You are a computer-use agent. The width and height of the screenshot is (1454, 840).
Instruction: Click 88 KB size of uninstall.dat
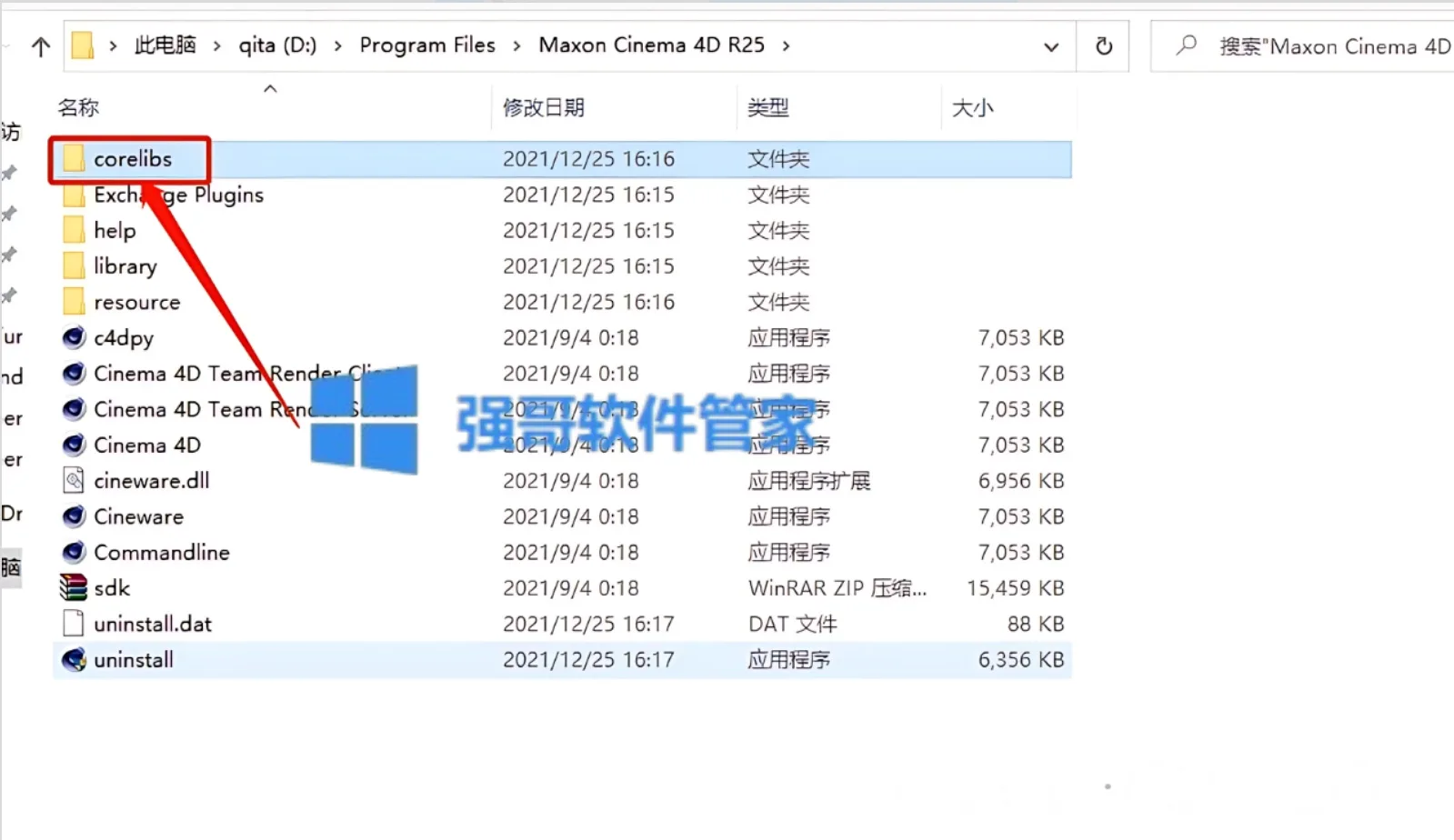pyautogui.click(x=1036, y=624)
